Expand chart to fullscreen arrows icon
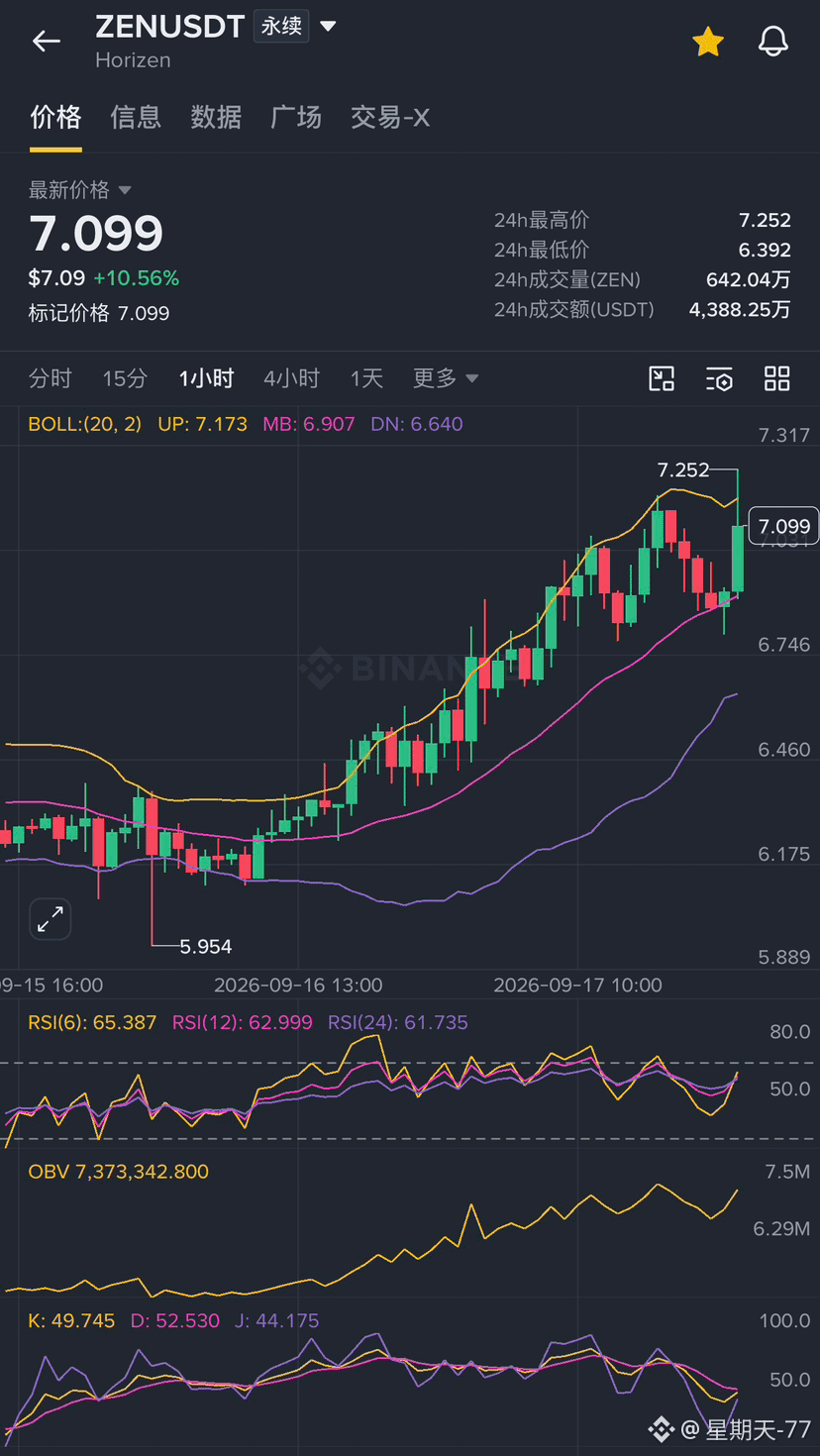Viewport: 820px width, 1456px height. pyautogui.click(x=50, y=919)
